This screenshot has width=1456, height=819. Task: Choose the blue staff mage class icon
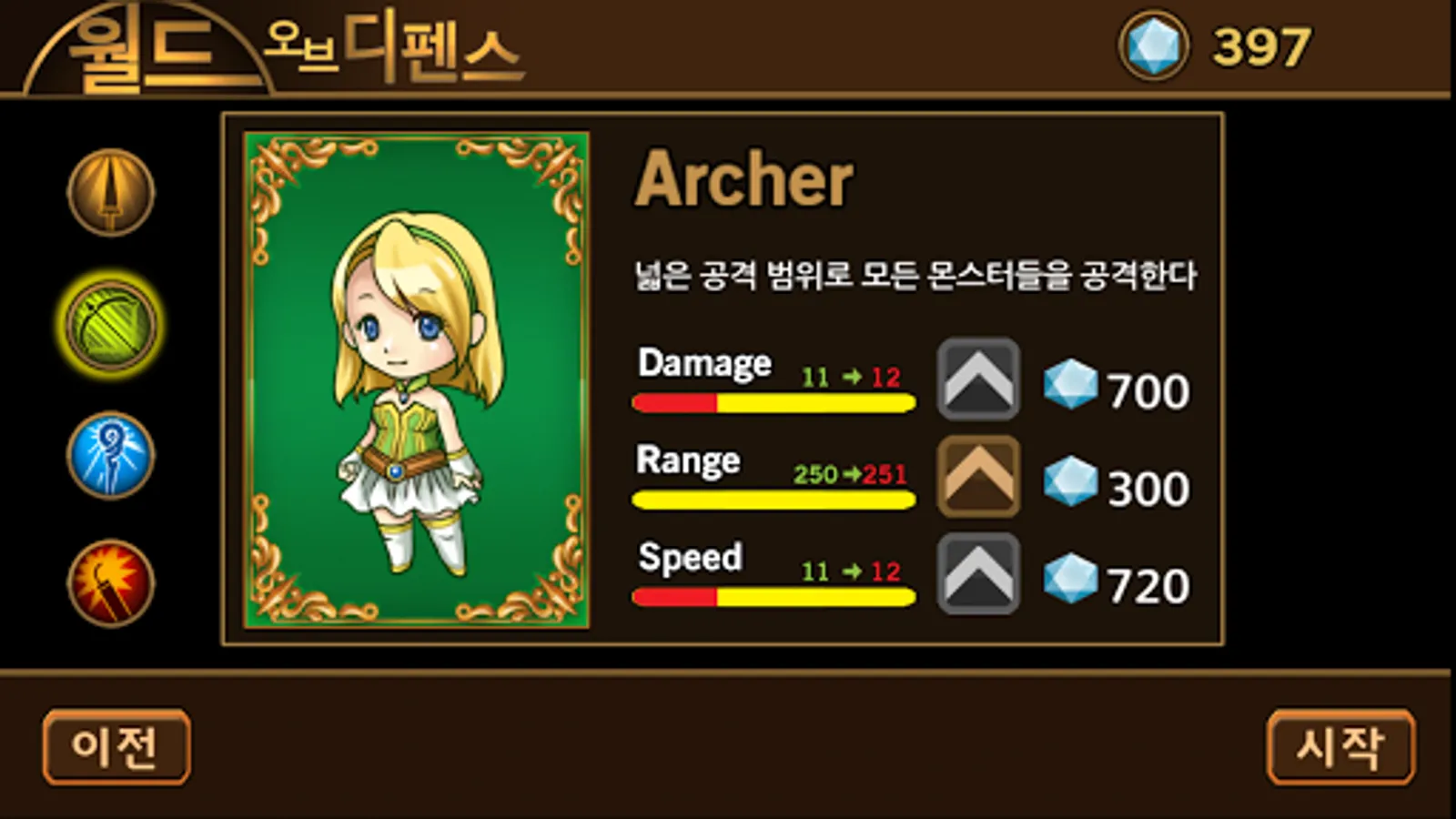pyautogui.click(x=111, y=455)
